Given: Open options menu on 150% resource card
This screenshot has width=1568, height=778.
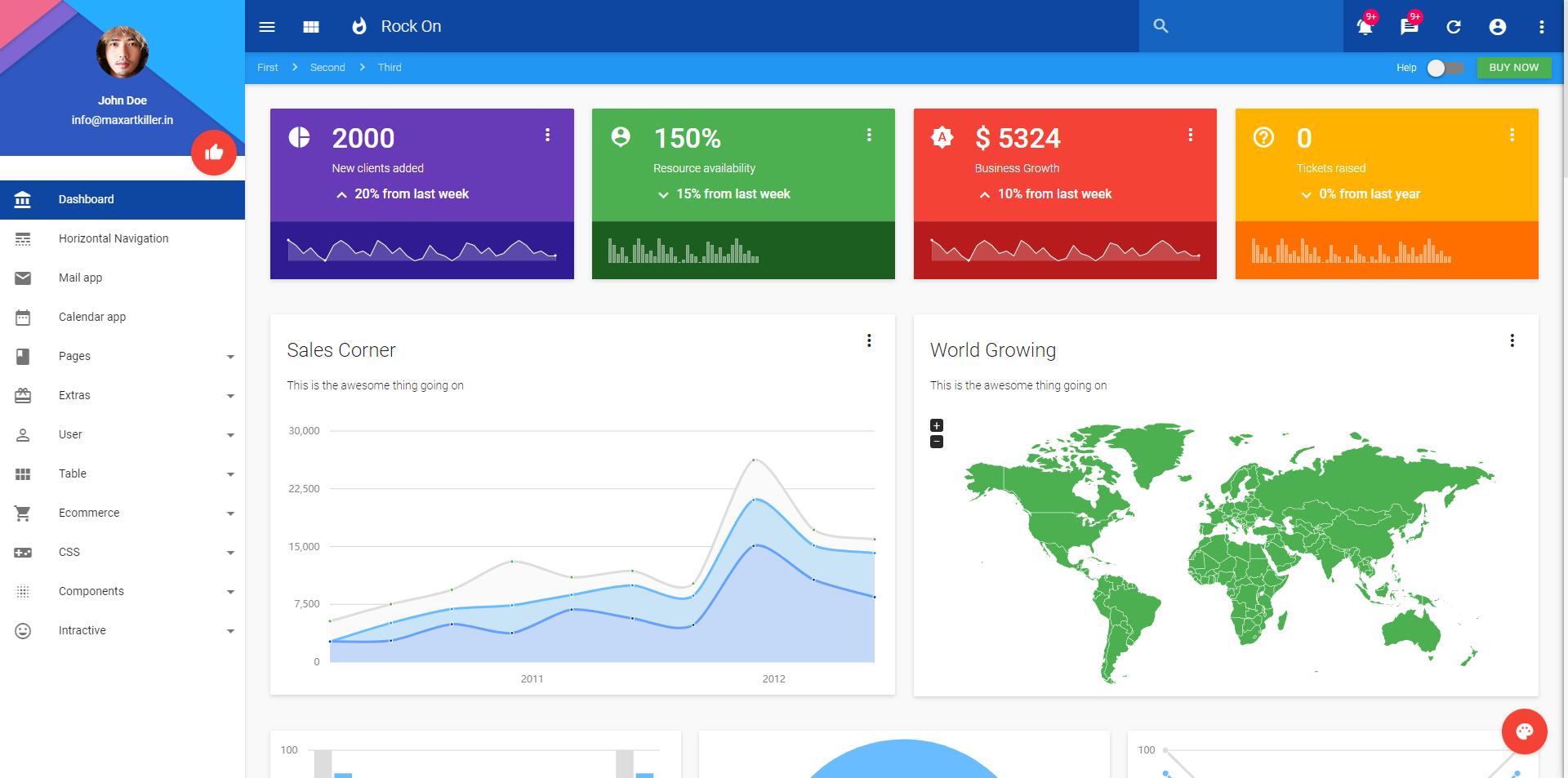Looking at the screenshot, I should pyautogui.click(x=869, y=135).
